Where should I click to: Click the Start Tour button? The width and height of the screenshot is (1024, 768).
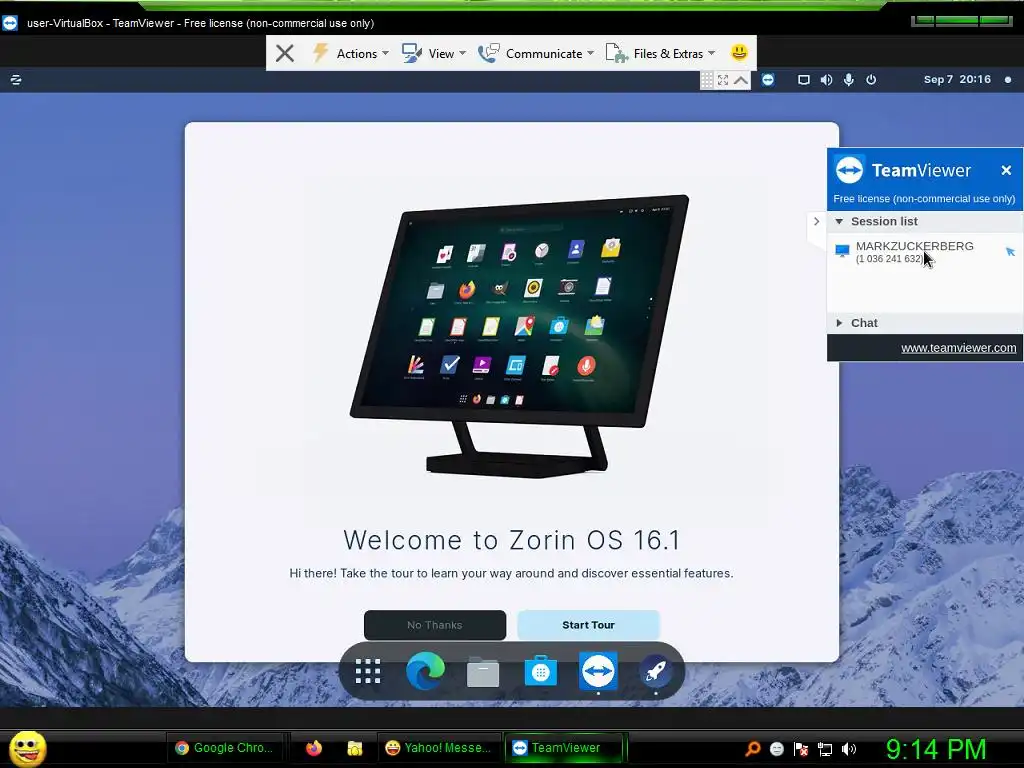[588, 625]
